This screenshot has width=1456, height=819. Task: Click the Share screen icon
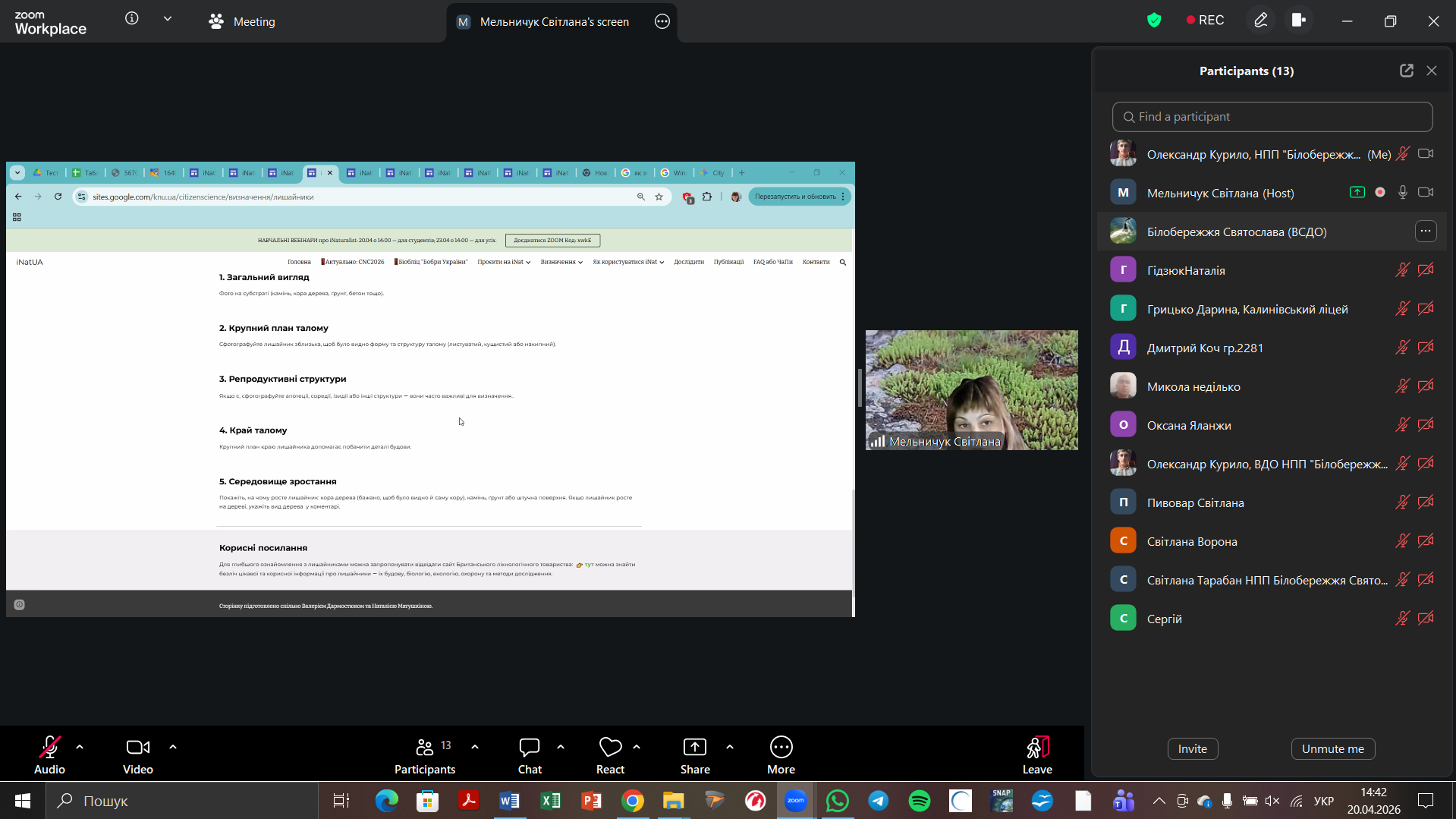click(x=694, y=748)
